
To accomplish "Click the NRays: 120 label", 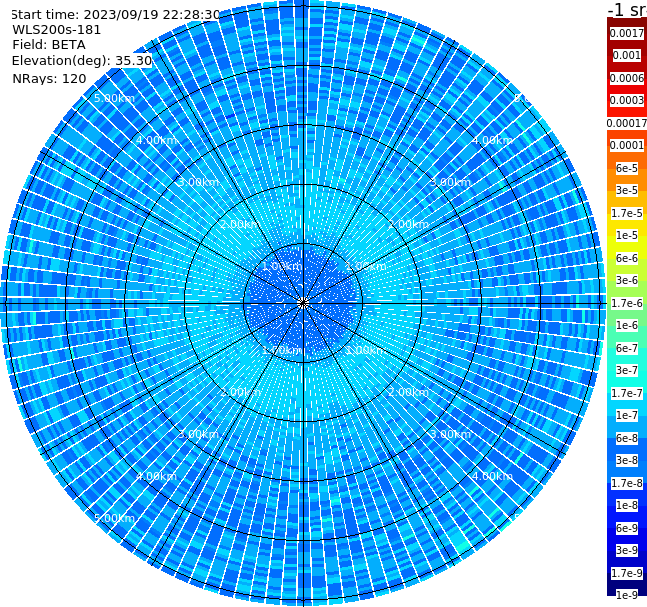I will (49, 78).
